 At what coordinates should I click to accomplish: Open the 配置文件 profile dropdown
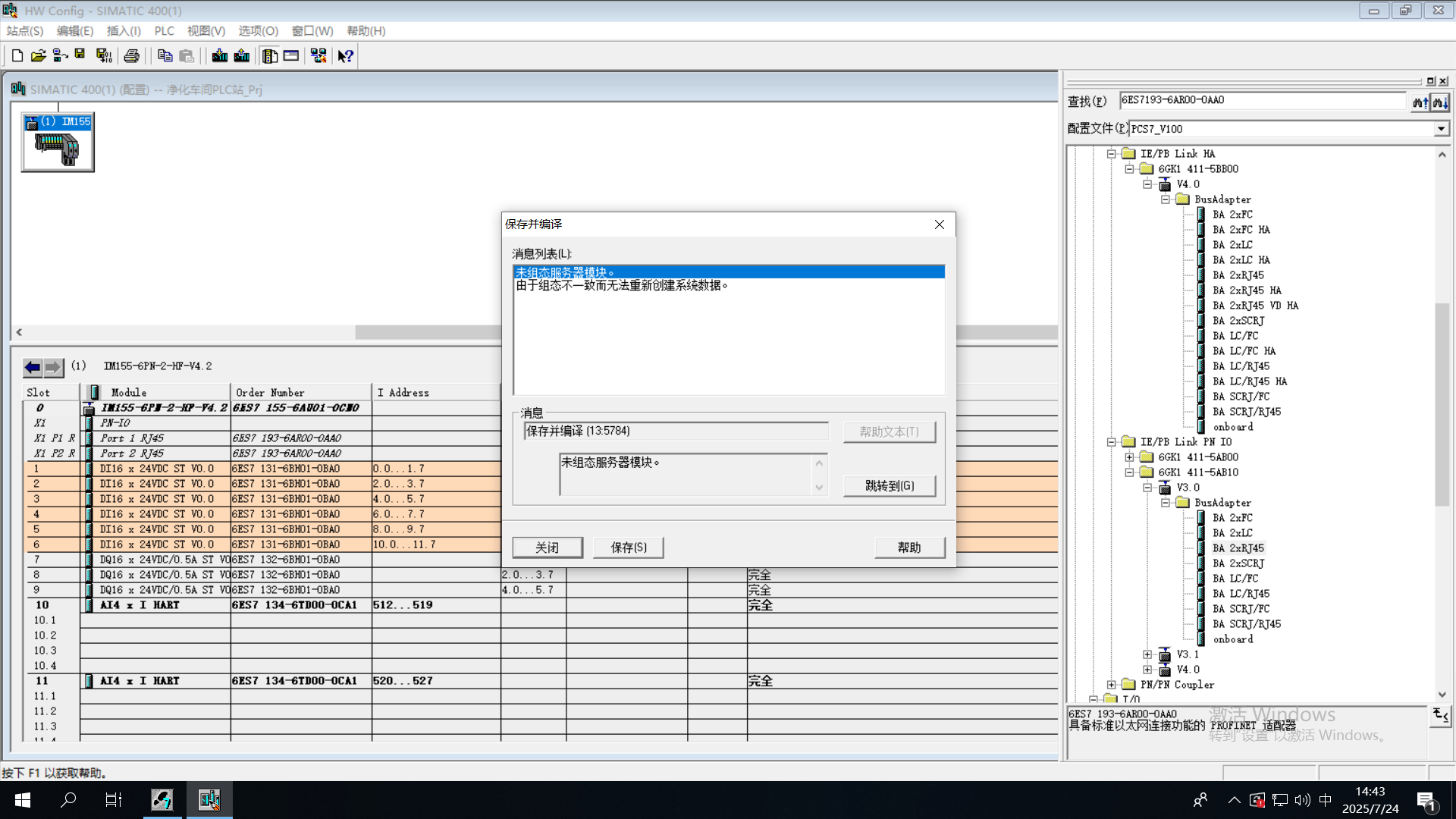point(1441,129)
